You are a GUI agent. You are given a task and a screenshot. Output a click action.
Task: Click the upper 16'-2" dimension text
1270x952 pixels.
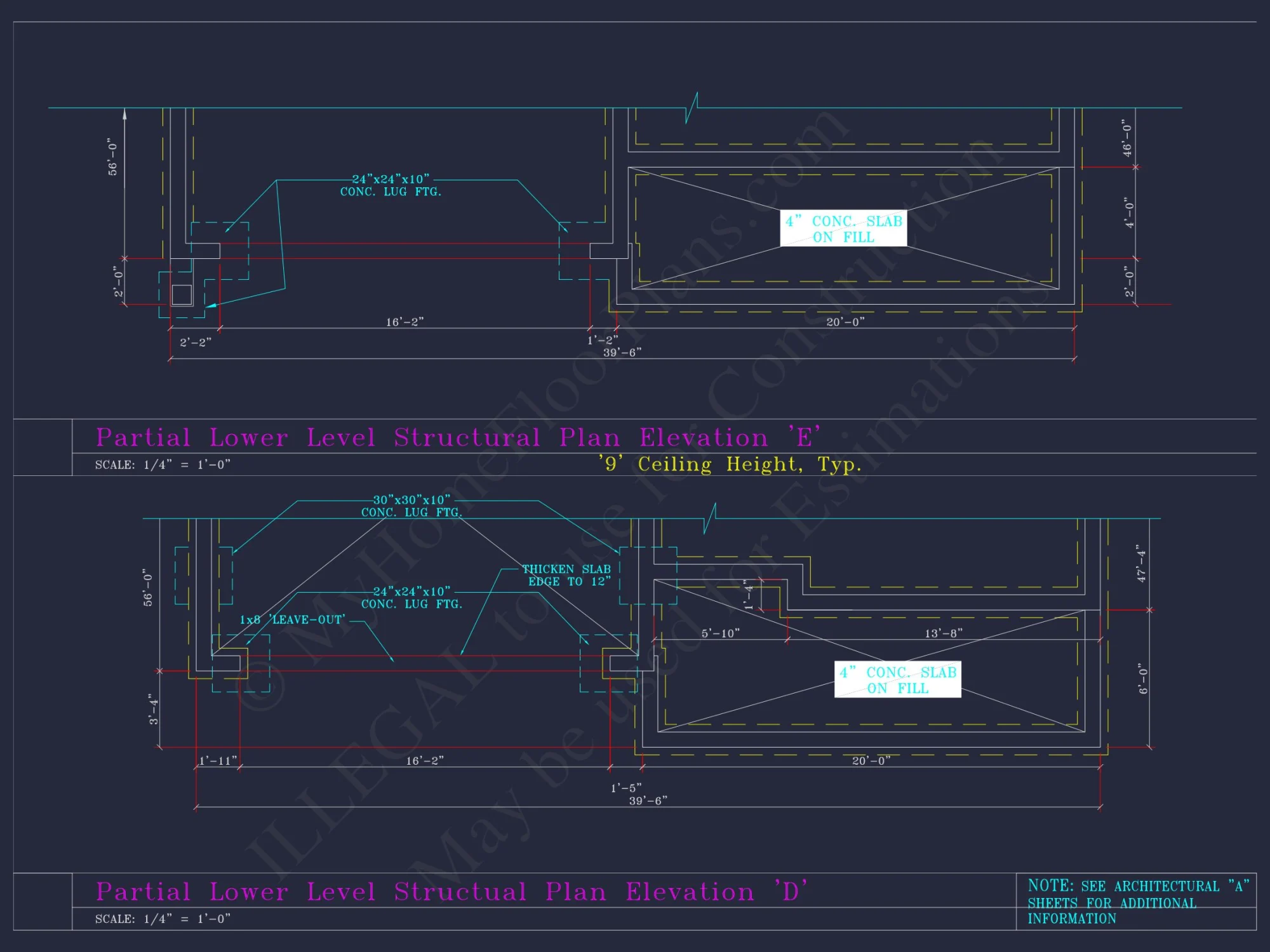[404, 322]
